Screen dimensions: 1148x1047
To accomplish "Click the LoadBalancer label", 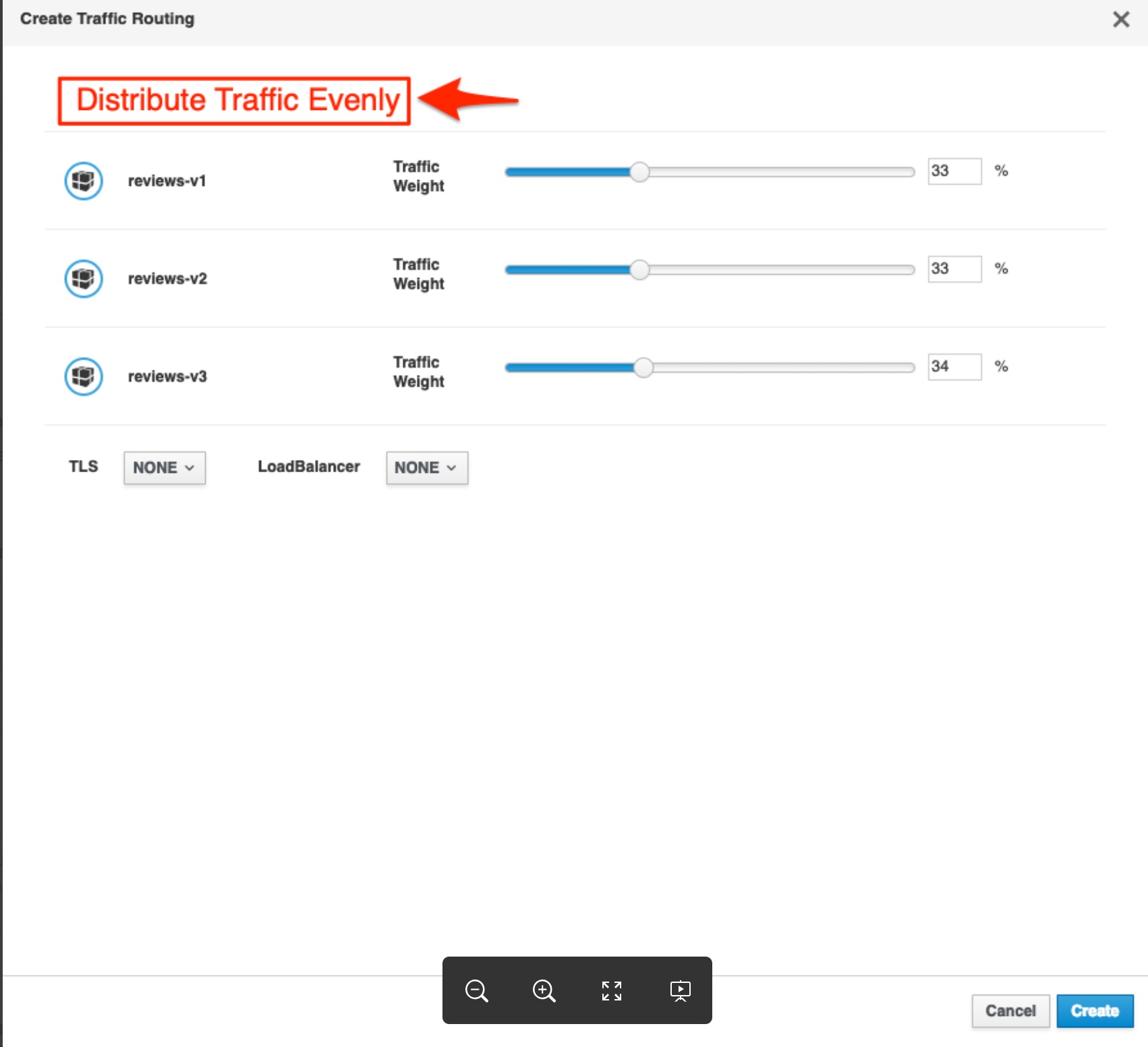I will [309, 467].
